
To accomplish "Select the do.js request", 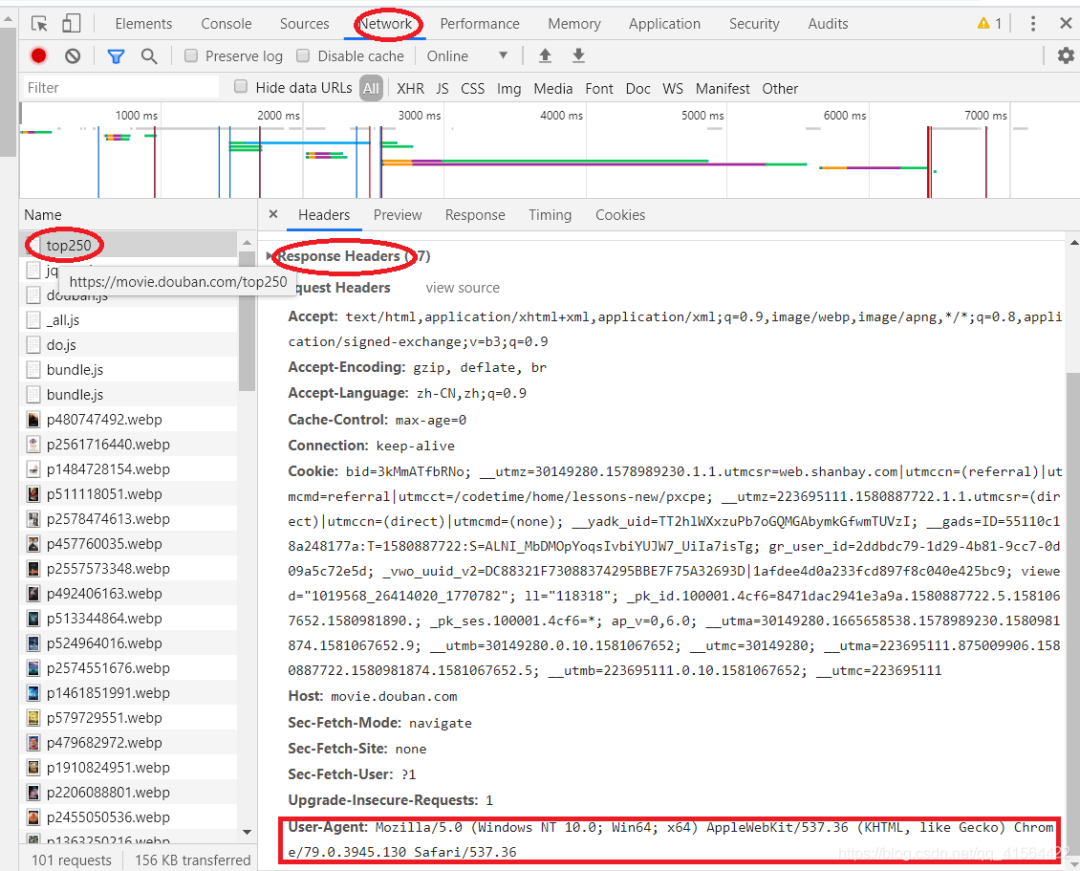I will coord(128,344).
